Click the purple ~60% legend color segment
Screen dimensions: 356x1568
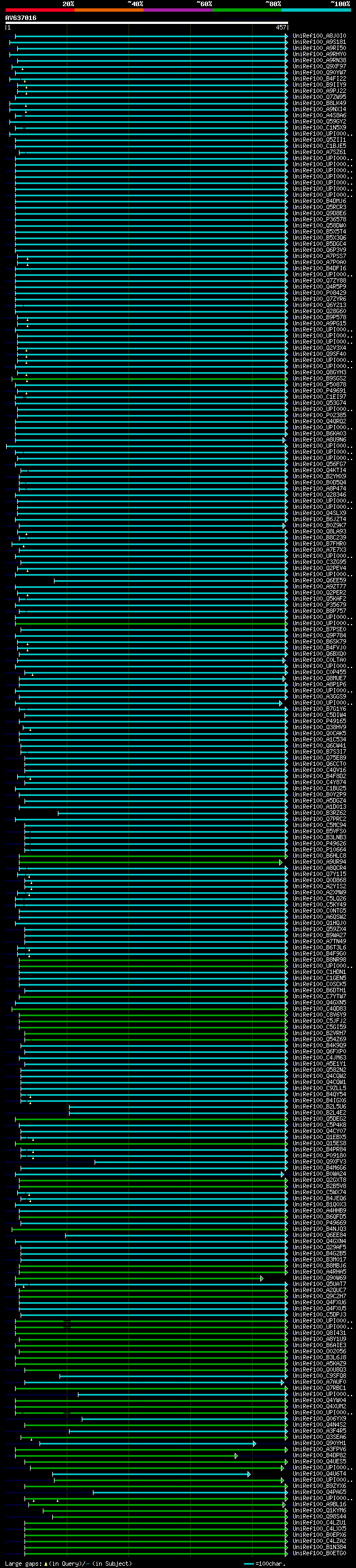[x=177, y=10]
